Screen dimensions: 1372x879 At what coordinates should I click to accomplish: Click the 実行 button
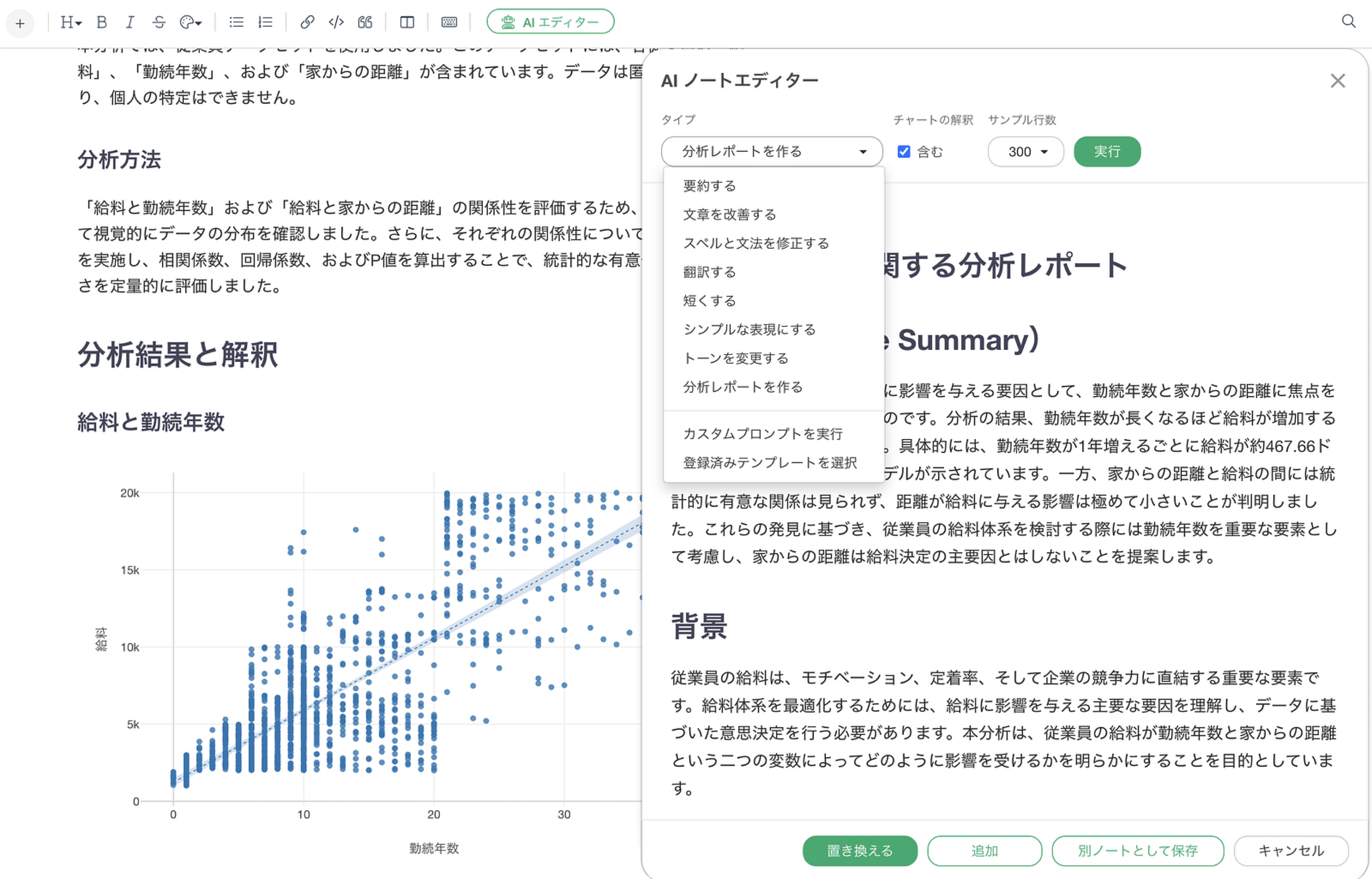[x=1107, y=151]
